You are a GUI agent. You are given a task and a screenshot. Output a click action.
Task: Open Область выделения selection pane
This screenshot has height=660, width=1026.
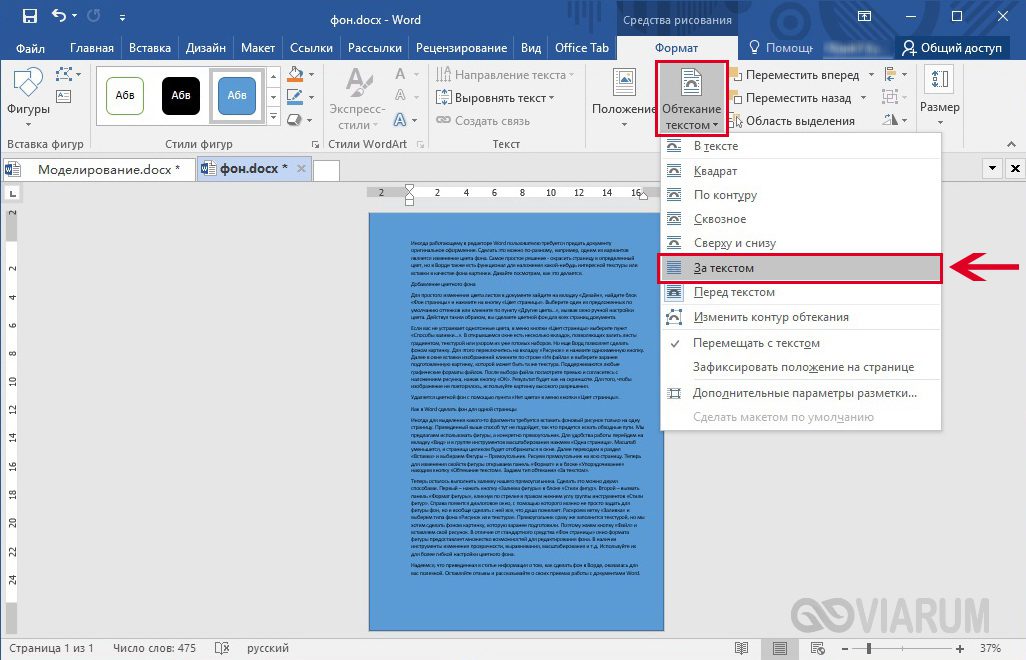tap(792, 120)
